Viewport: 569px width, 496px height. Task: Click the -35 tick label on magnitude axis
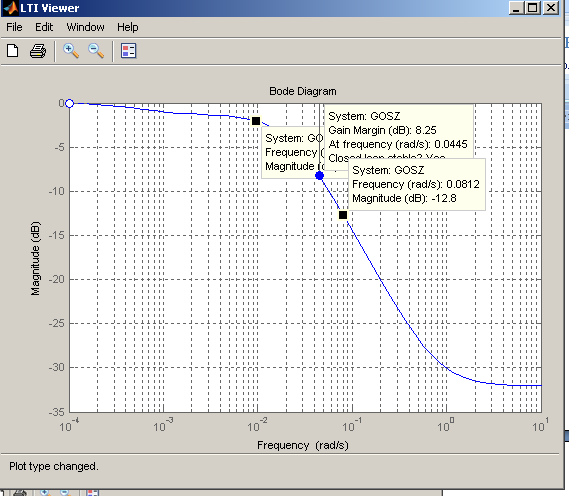57,412
